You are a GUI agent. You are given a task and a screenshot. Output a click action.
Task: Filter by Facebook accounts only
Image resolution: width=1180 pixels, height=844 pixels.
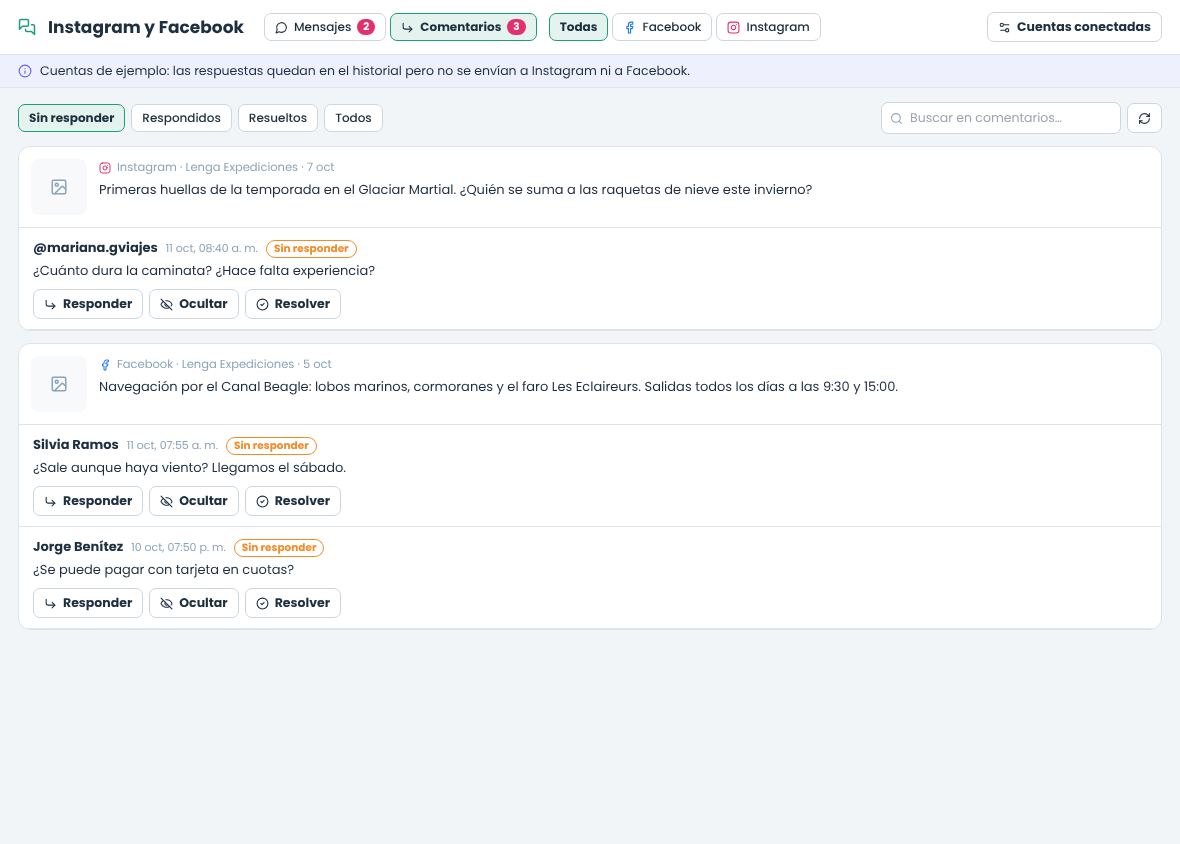pos(661,27)
